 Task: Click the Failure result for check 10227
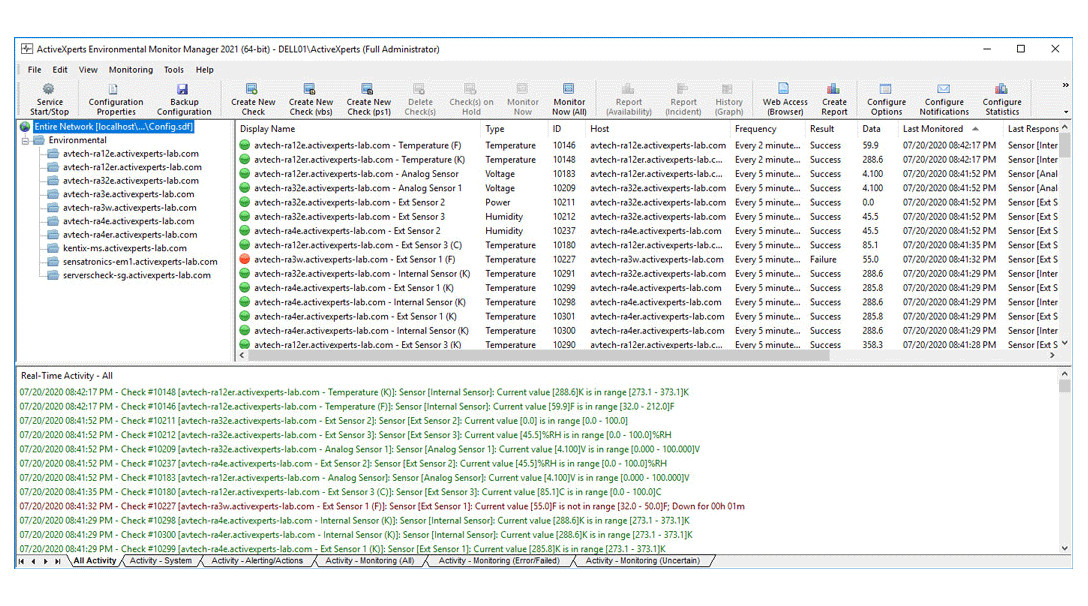(x=823, y=260)
